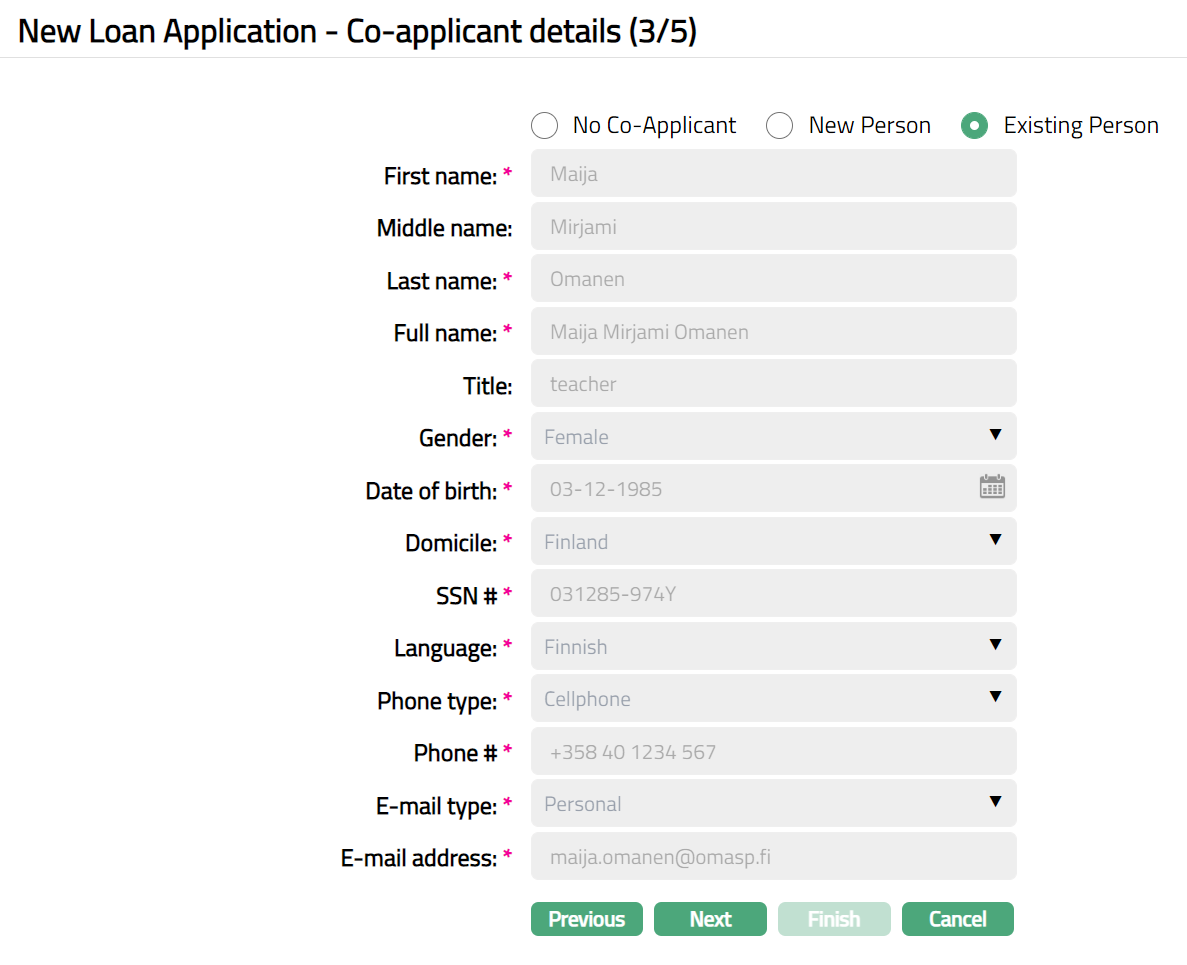Focus the Phone # text field
The width and height of the screenshot is (1187, 965).
[773, 751]
